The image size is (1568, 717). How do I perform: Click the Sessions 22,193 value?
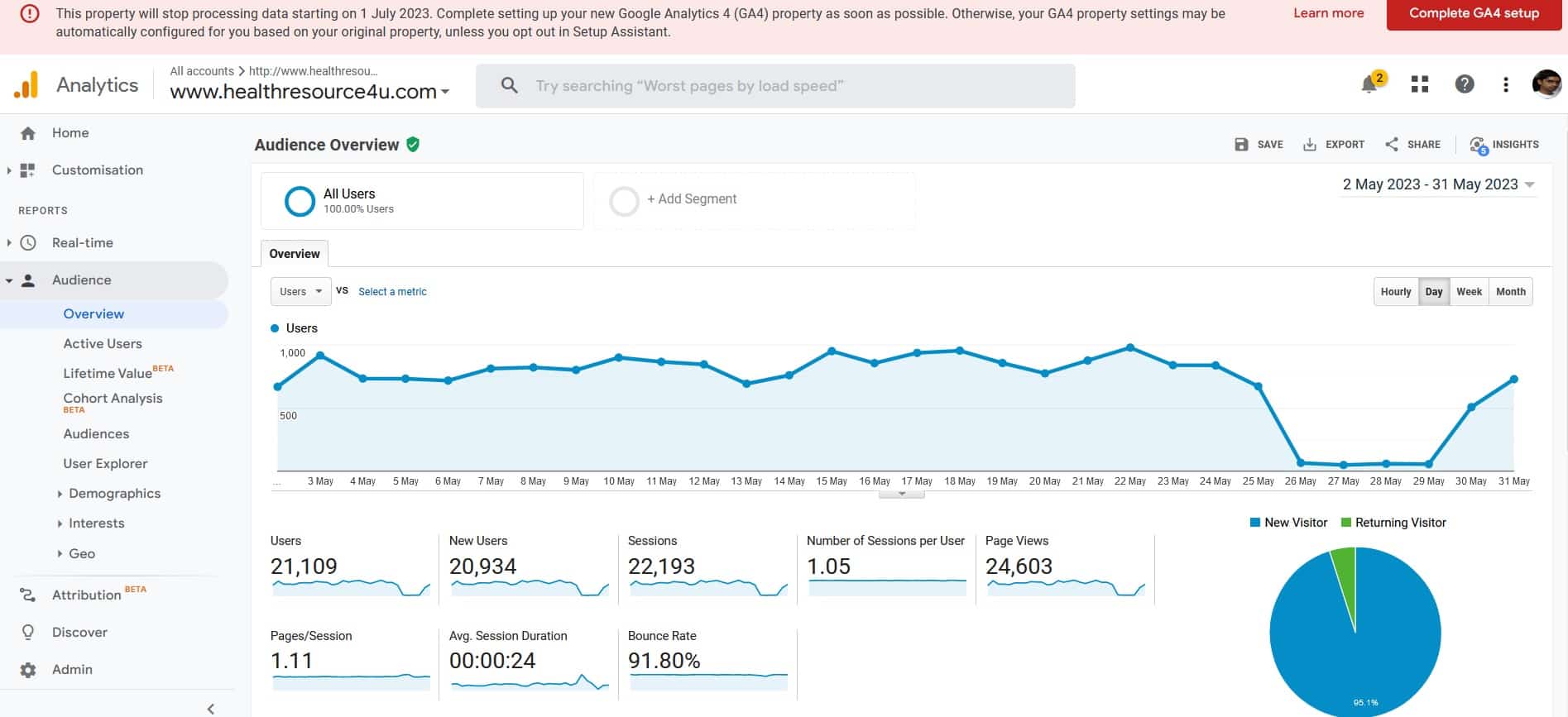pyautogui.click(x=661, y=566)
